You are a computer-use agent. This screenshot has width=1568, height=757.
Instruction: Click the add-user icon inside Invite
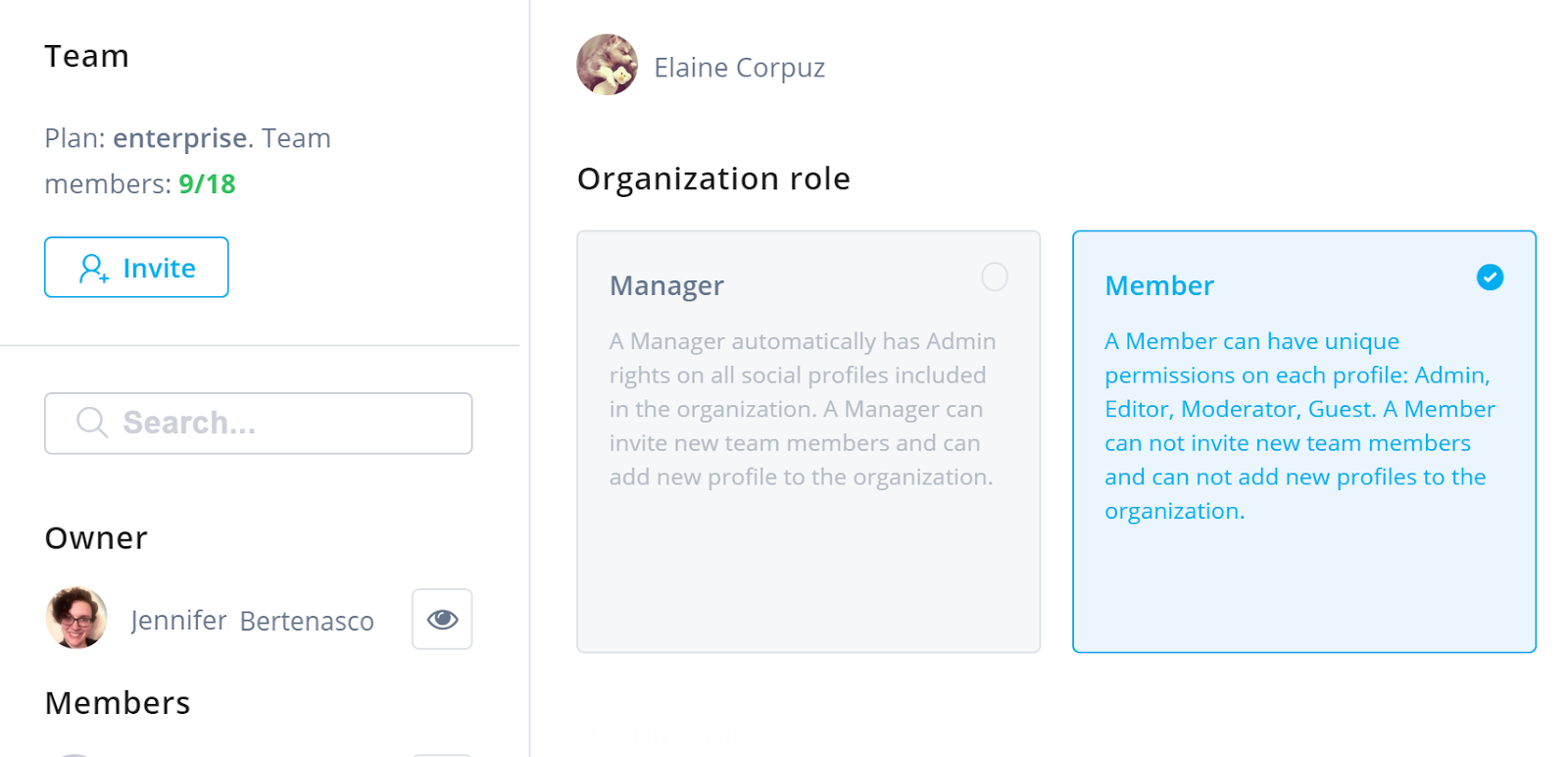click(x=93, y=268)
